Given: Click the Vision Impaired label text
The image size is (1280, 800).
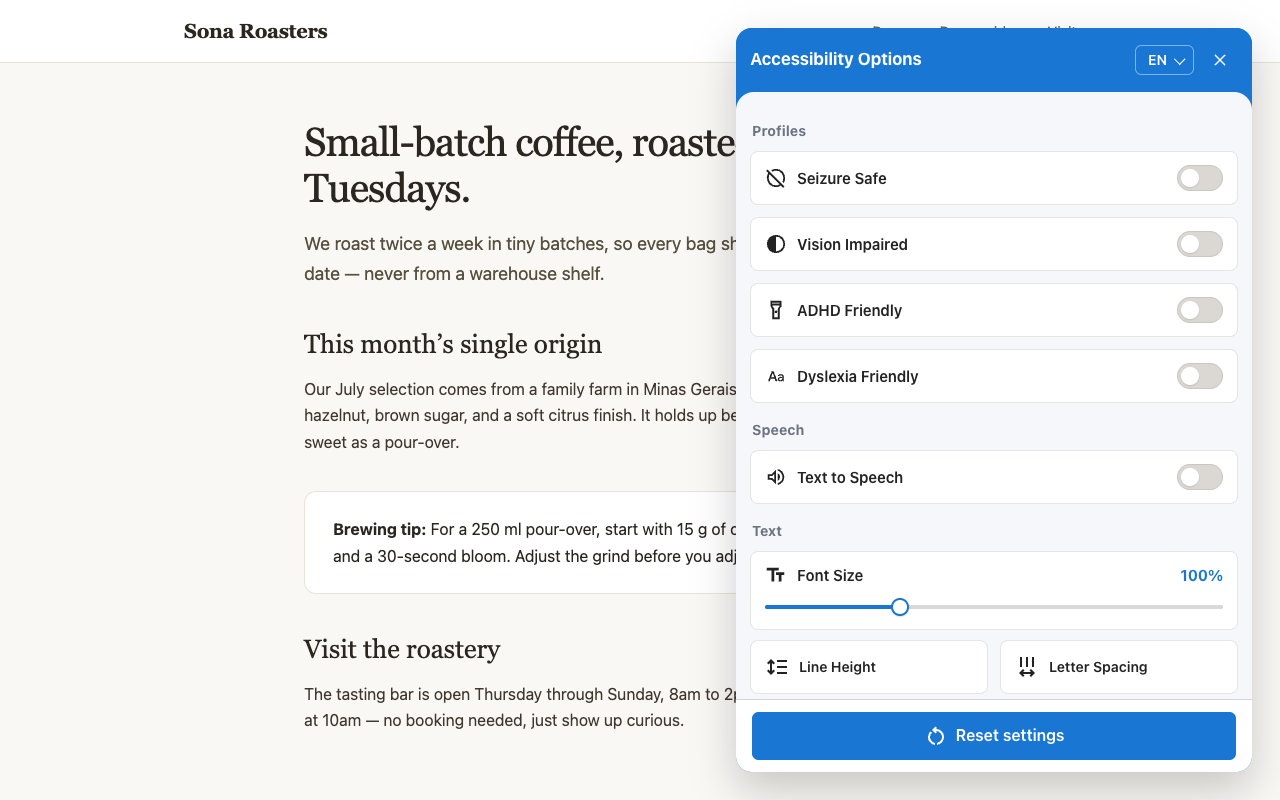Looking at the screenshot, I should (x=852, y=244).
